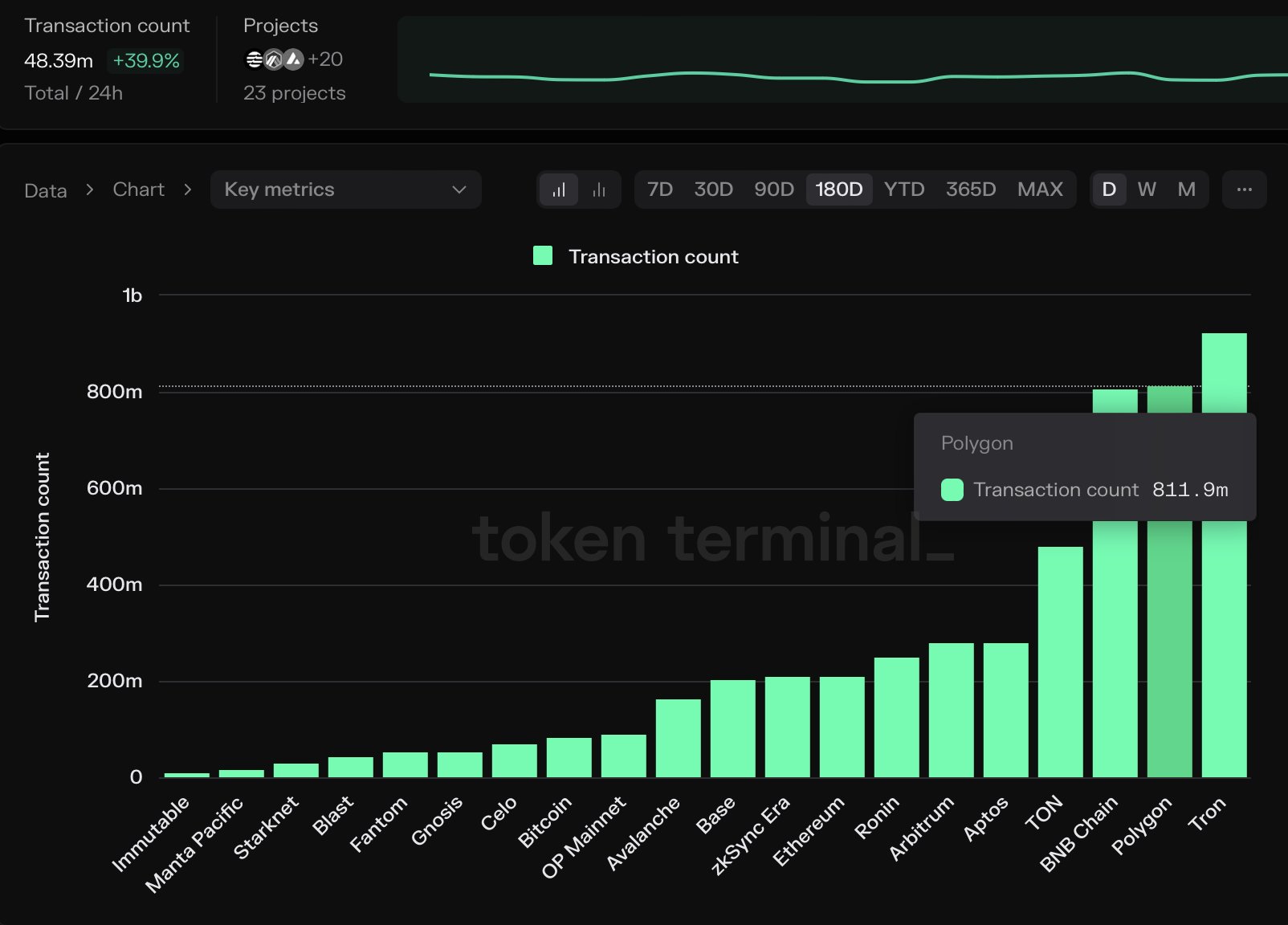Screen dimensions: 1288x925
Task: Click the Gnosis bar
Action: click(x=460, y=764)
